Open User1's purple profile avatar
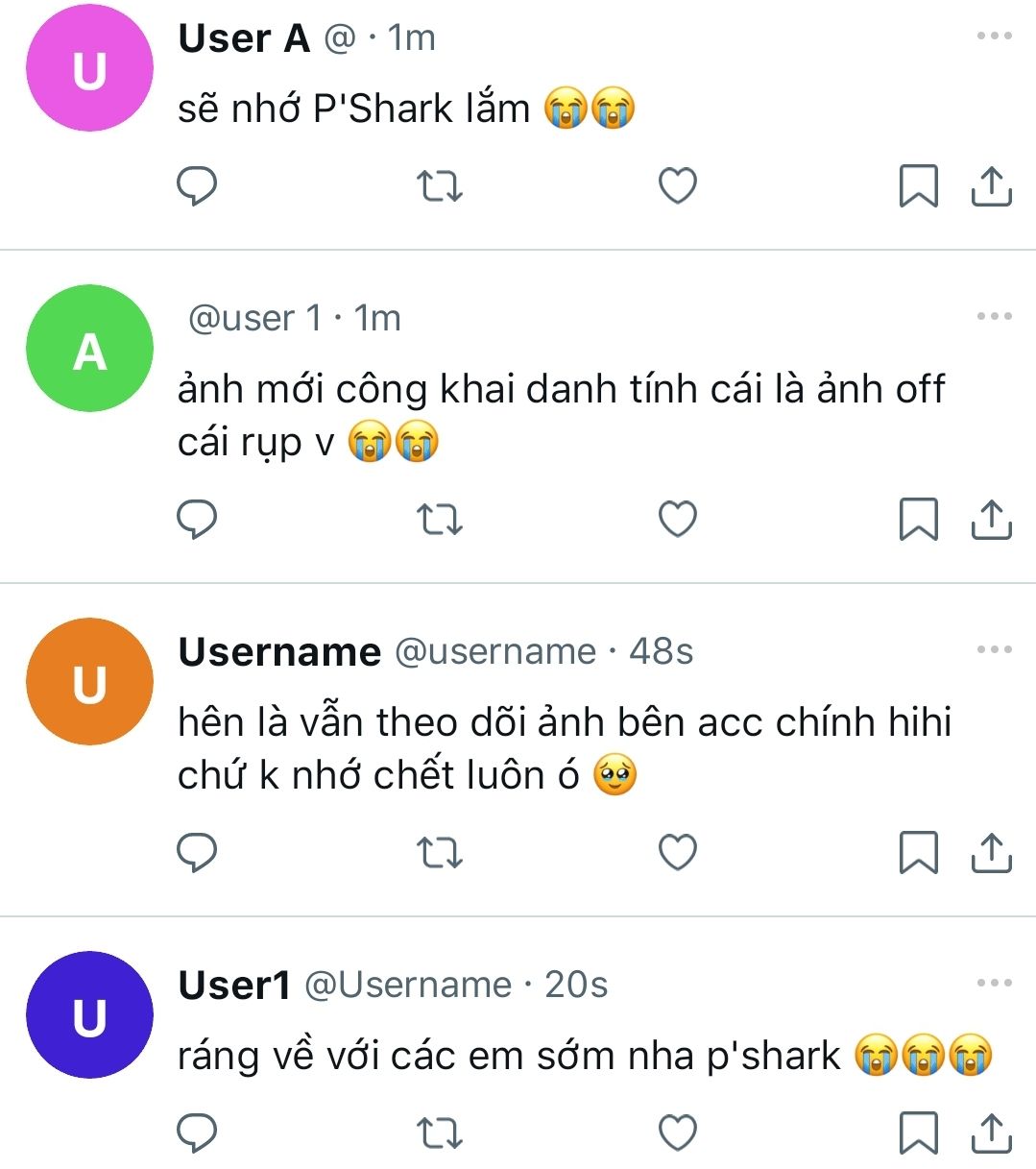This screenshot has width=1036, height=1169. point(89,1015)
